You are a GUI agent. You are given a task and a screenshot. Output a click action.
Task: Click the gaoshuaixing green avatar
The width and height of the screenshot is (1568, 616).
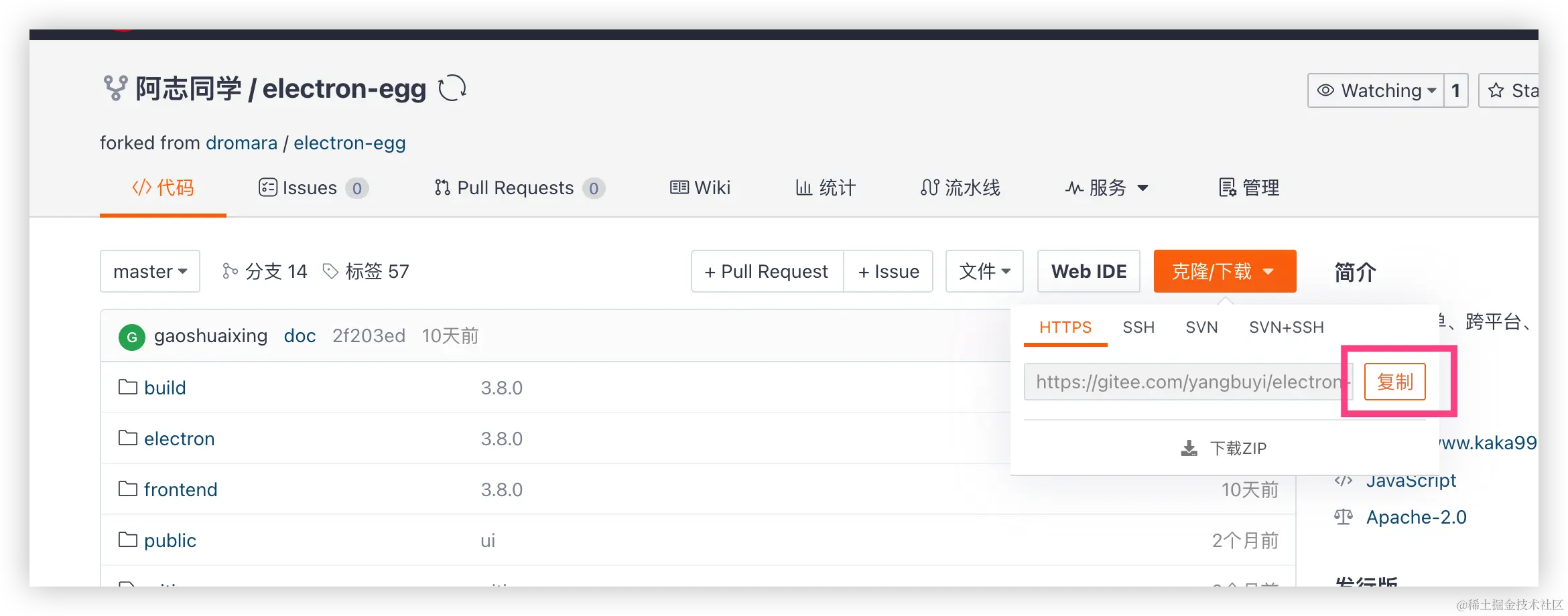pos(132,337)
